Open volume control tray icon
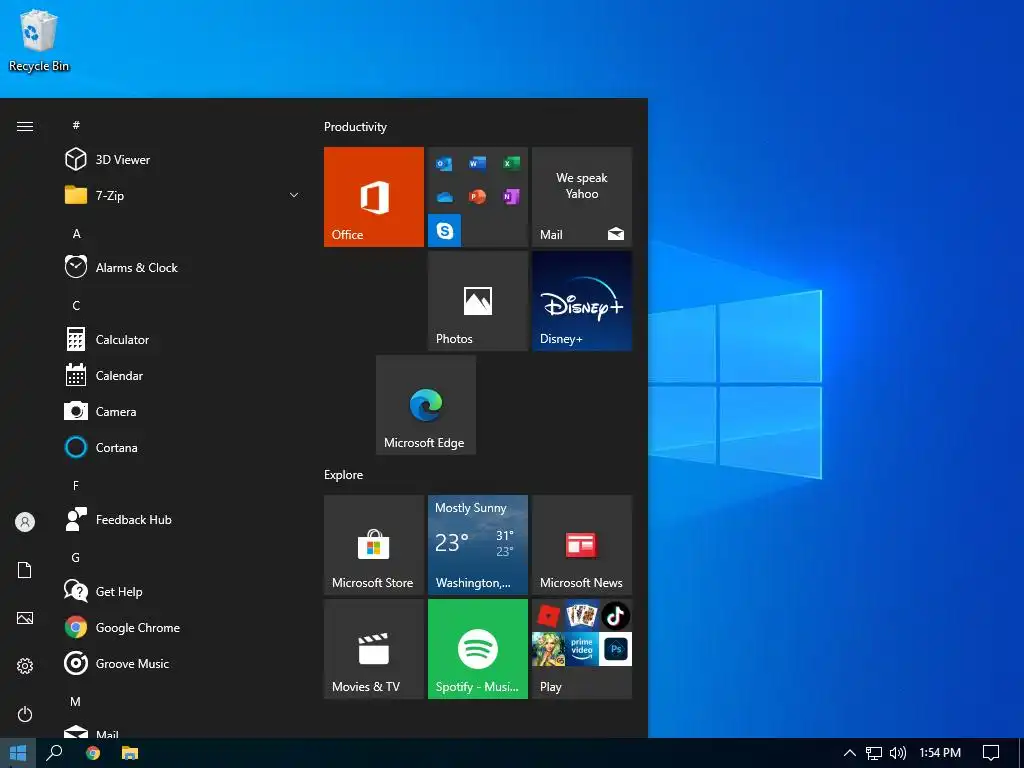Screen dimensions: 1024x768 pyautogui.click(x=898, y=753)
